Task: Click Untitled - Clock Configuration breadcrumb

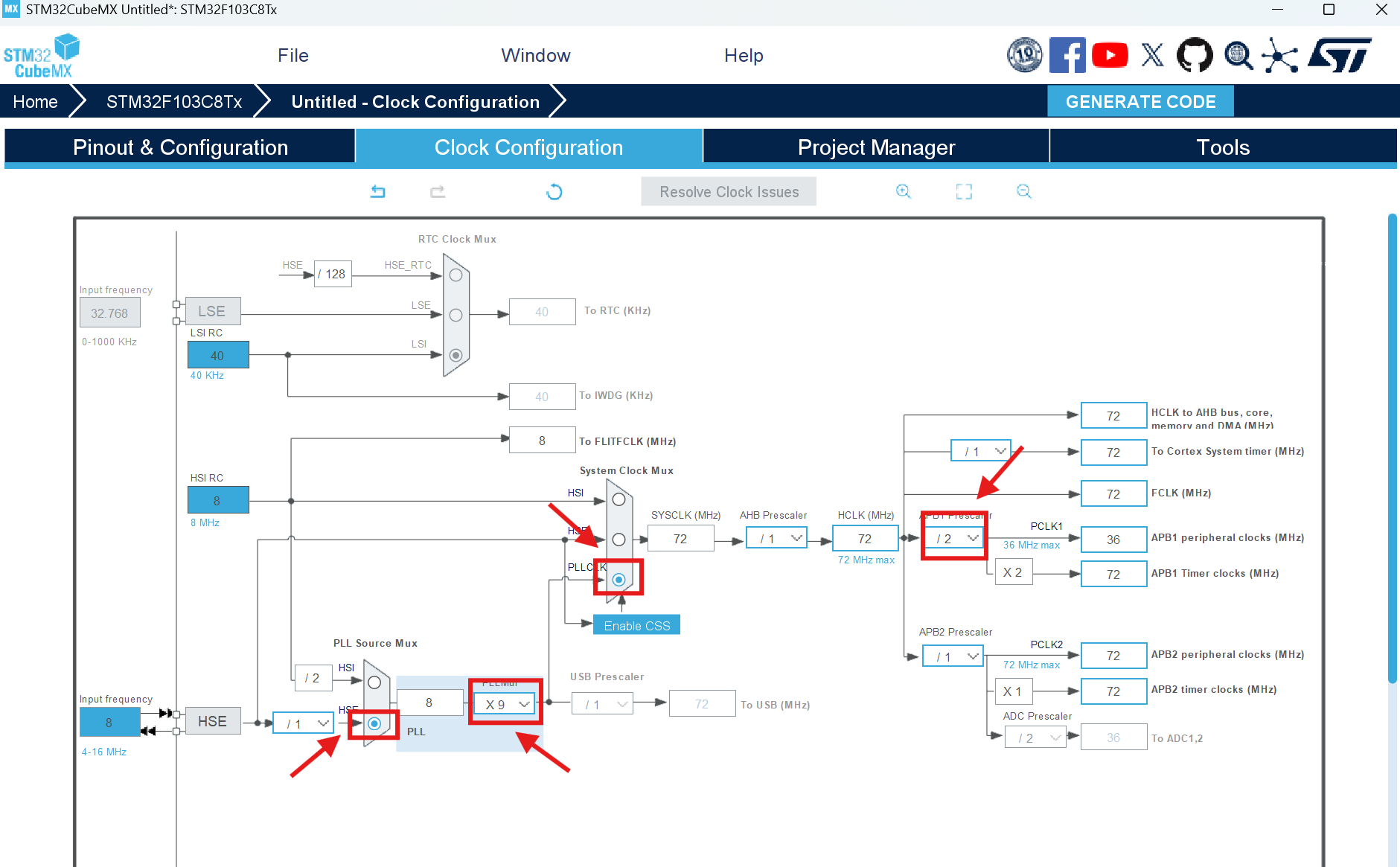Action: tap(415, 102)
